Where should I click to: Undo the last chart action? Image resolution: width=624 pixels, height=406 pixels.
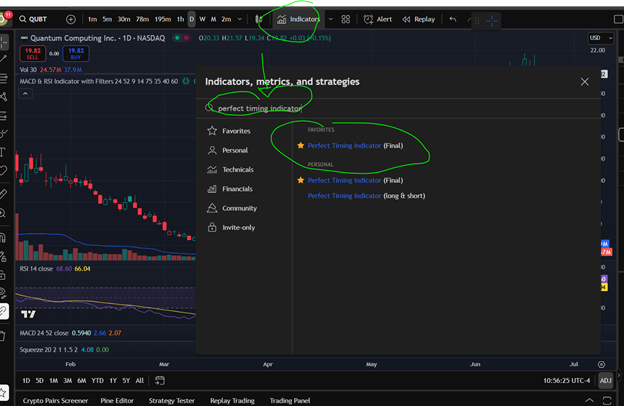point(453,19)
